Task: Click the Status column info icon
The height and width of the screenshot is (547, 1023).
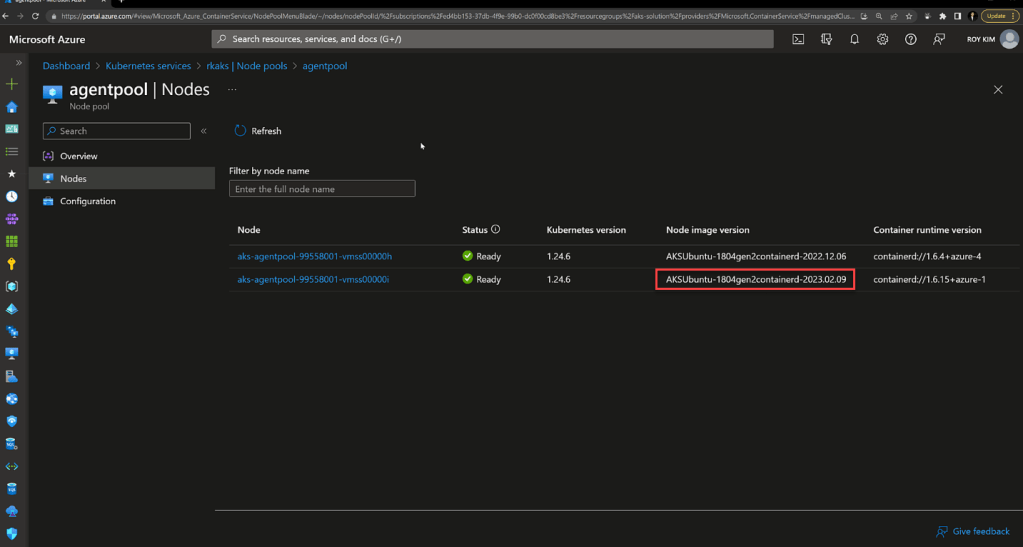Action: tap(495, 229)
